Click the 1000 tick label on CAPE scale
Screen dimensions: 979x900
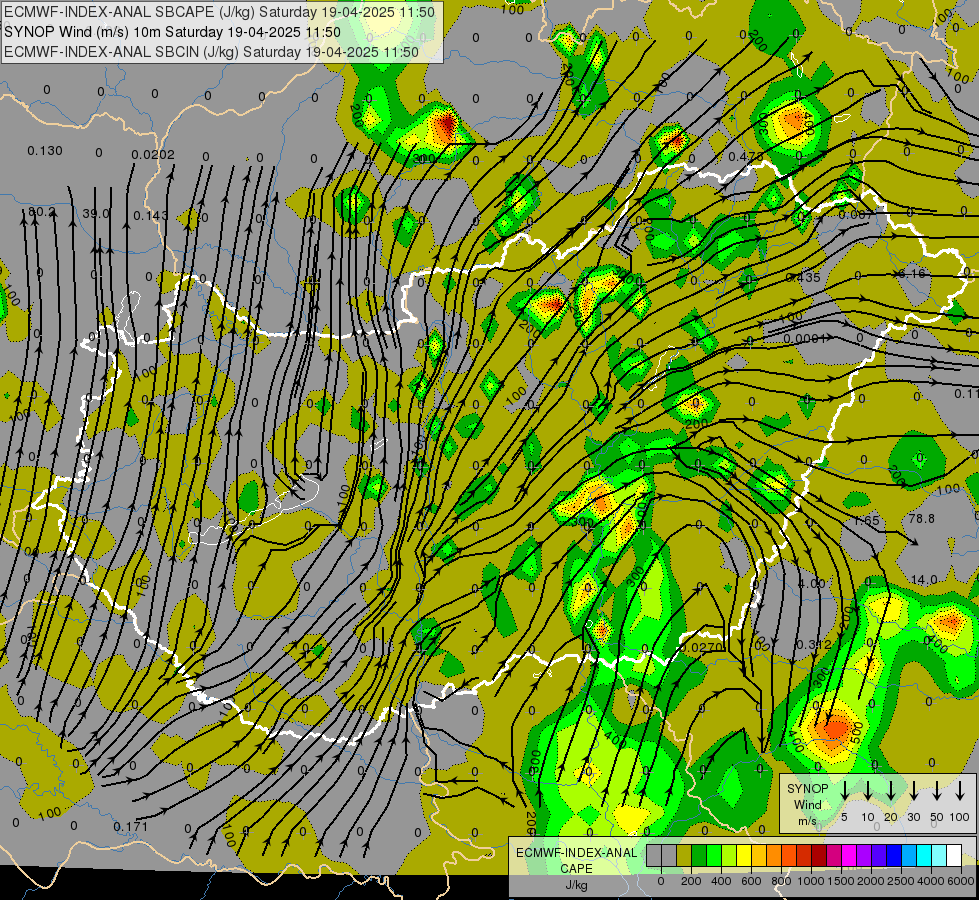(810, 881)
